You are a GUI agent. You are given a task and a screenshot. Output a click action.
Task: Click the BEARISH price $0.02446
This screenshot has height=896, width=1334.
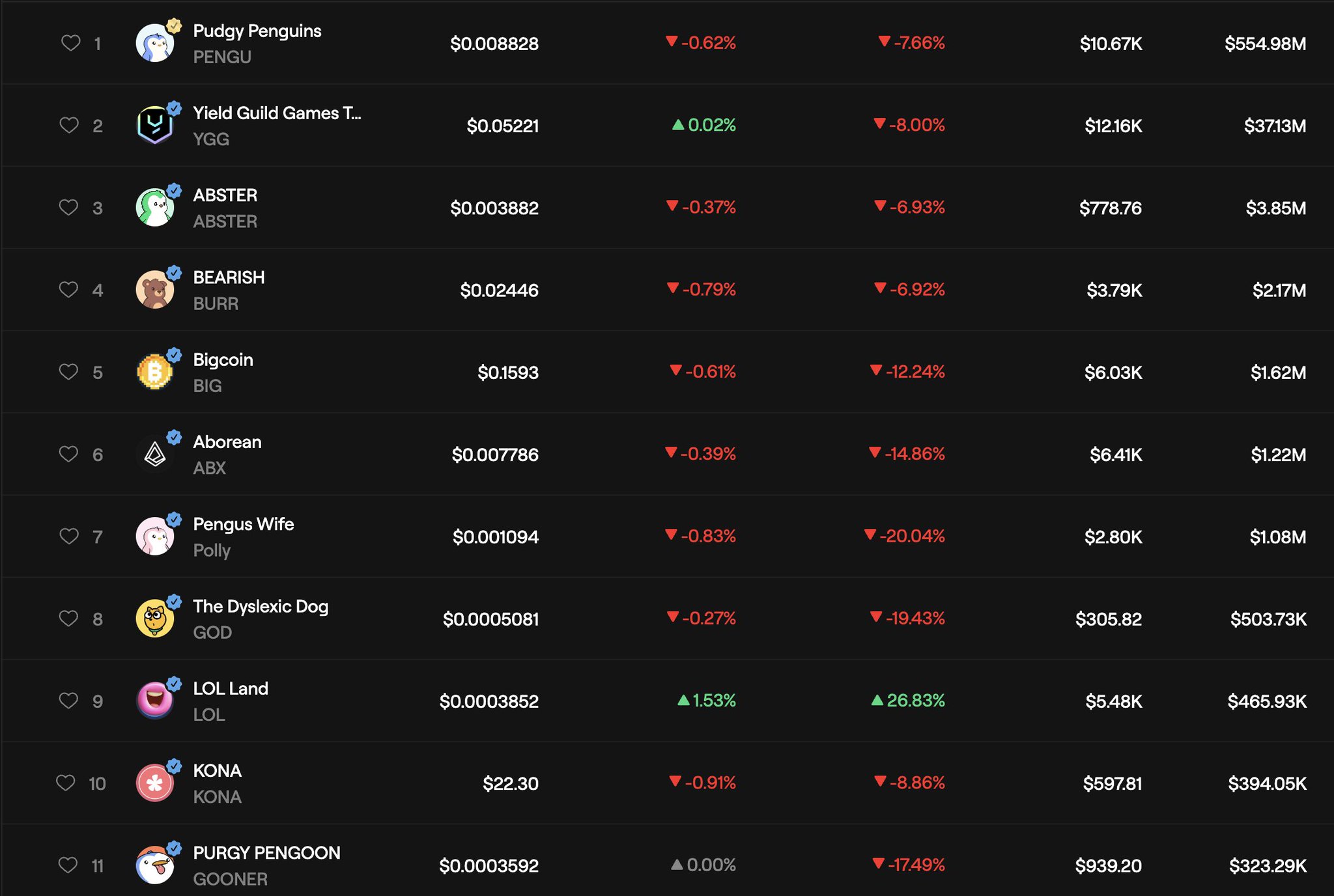pos(499,290)
